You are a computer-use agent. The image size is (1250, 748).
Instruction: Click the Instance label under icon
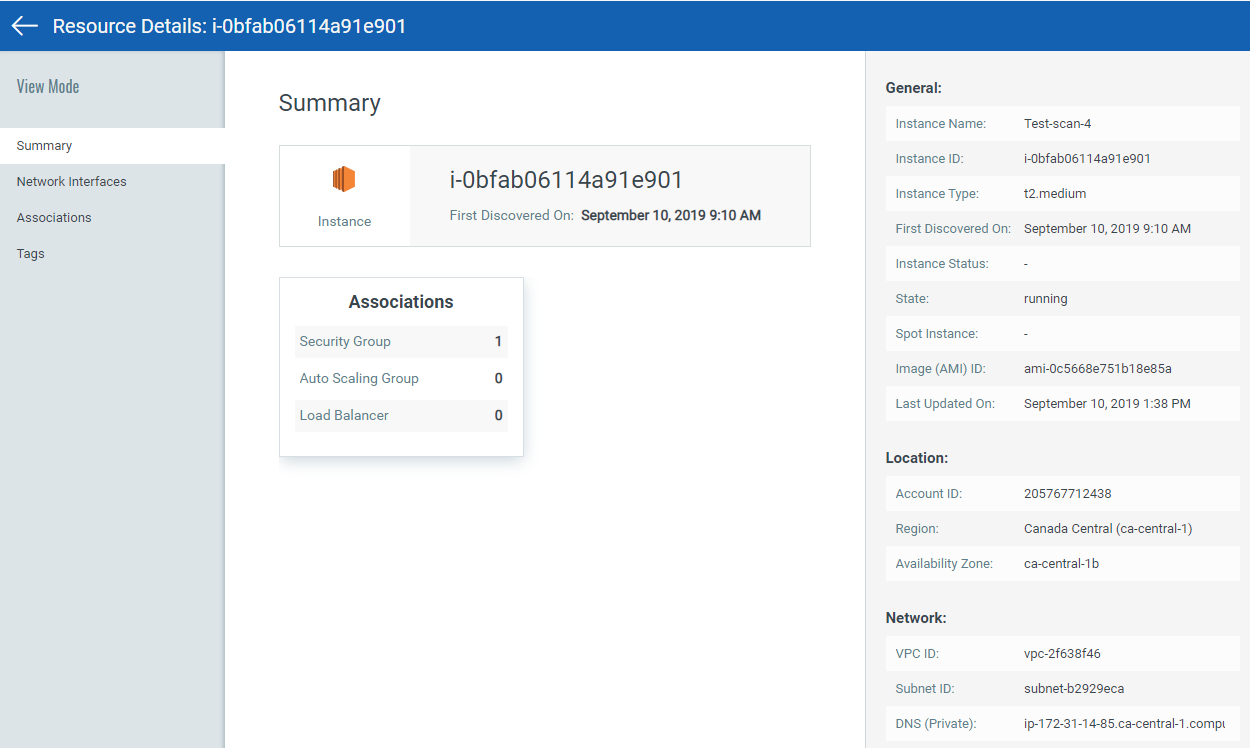point(344,222)
